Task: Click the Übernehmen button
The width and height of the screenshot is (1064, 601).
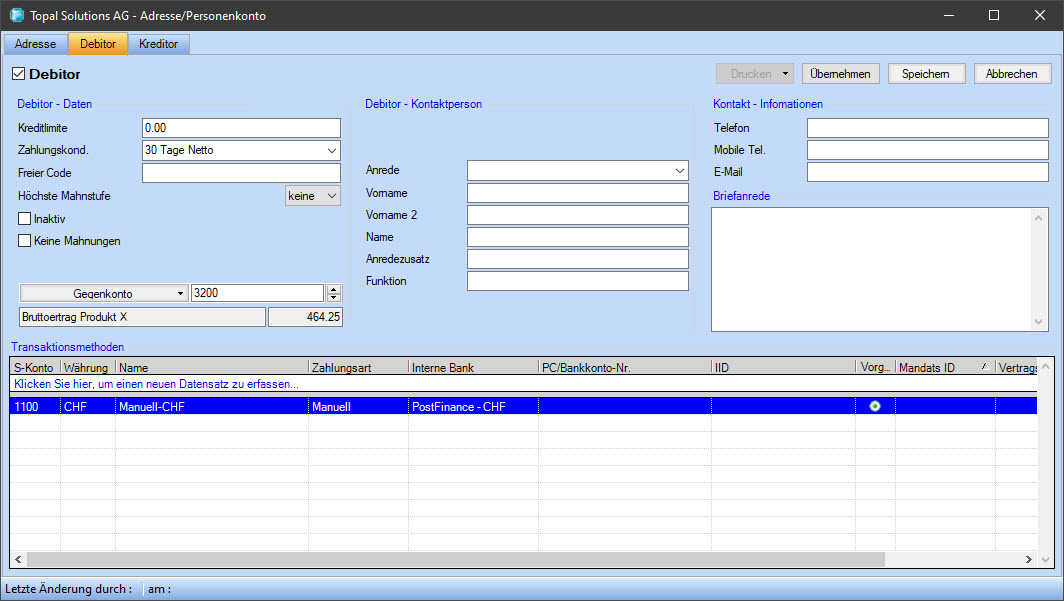Action: click(840, 74)
